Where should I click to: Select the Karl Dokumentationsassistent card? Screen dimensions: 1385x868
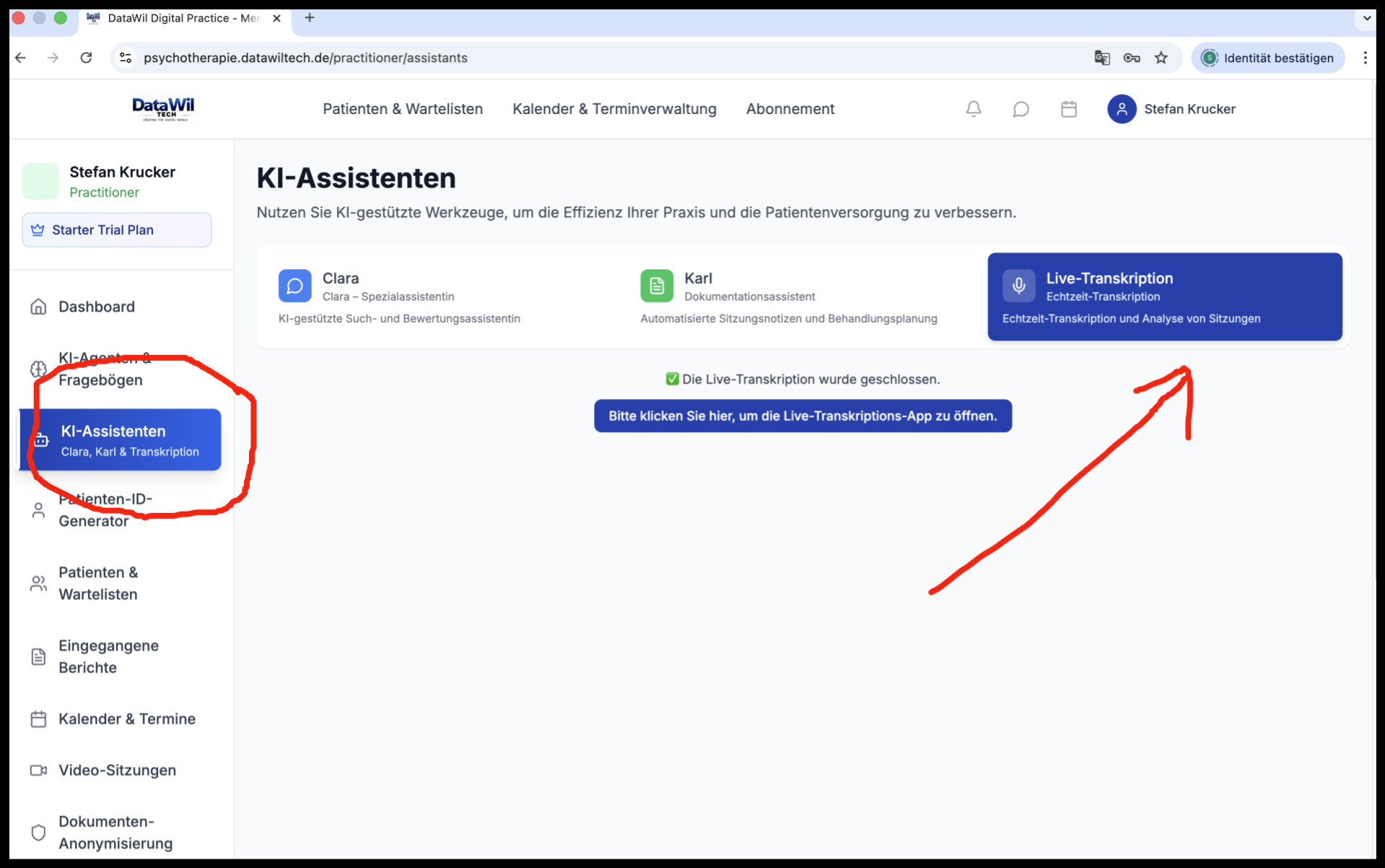pyautogui.click(x=803, y=297)
